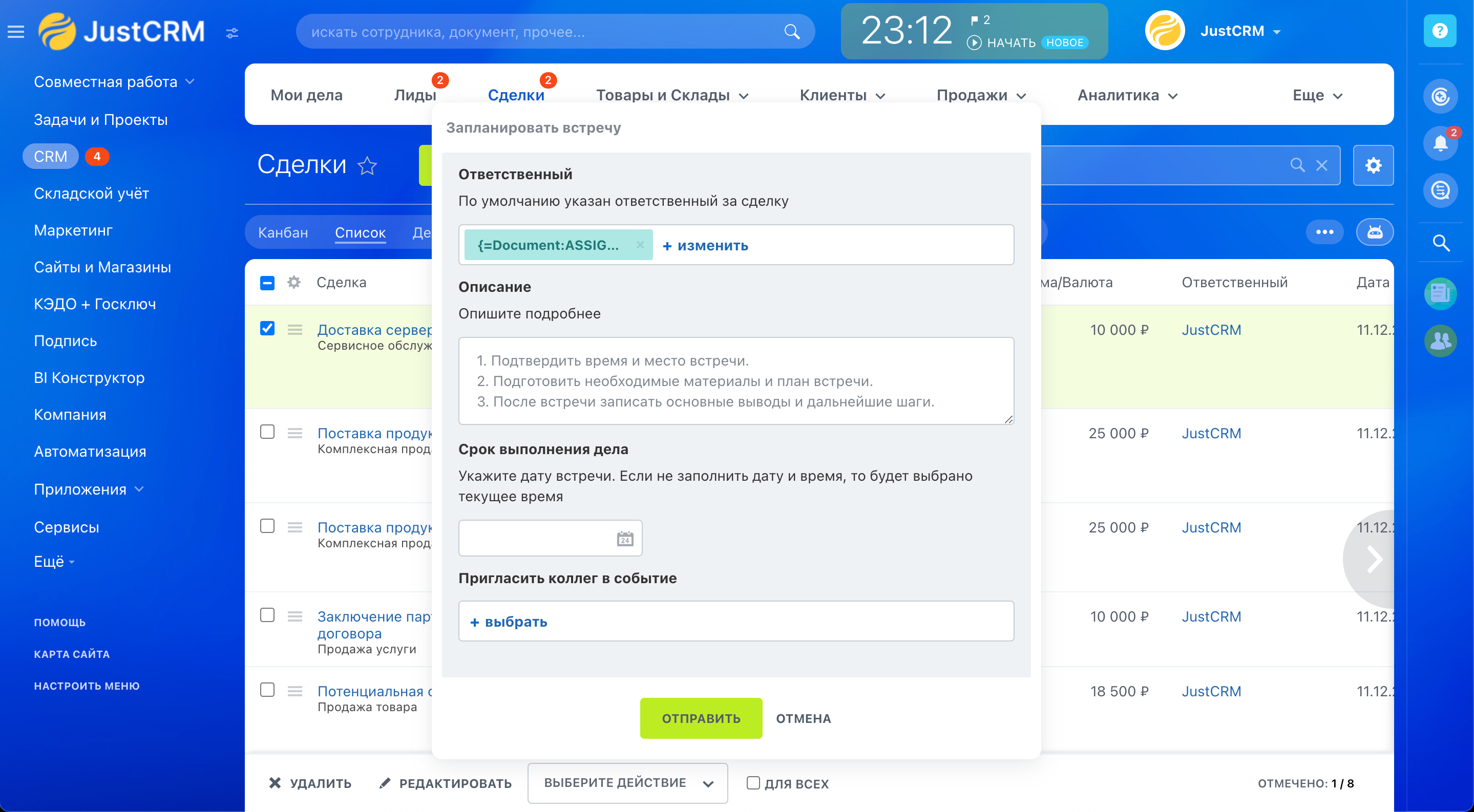Open the ВЫБЕРИТЕ ДЕЙСТВИЕ dropdown
Image resolution: width=1474 pixels, height=812 pixels.
pyautogui.click(x=627, y=783)
